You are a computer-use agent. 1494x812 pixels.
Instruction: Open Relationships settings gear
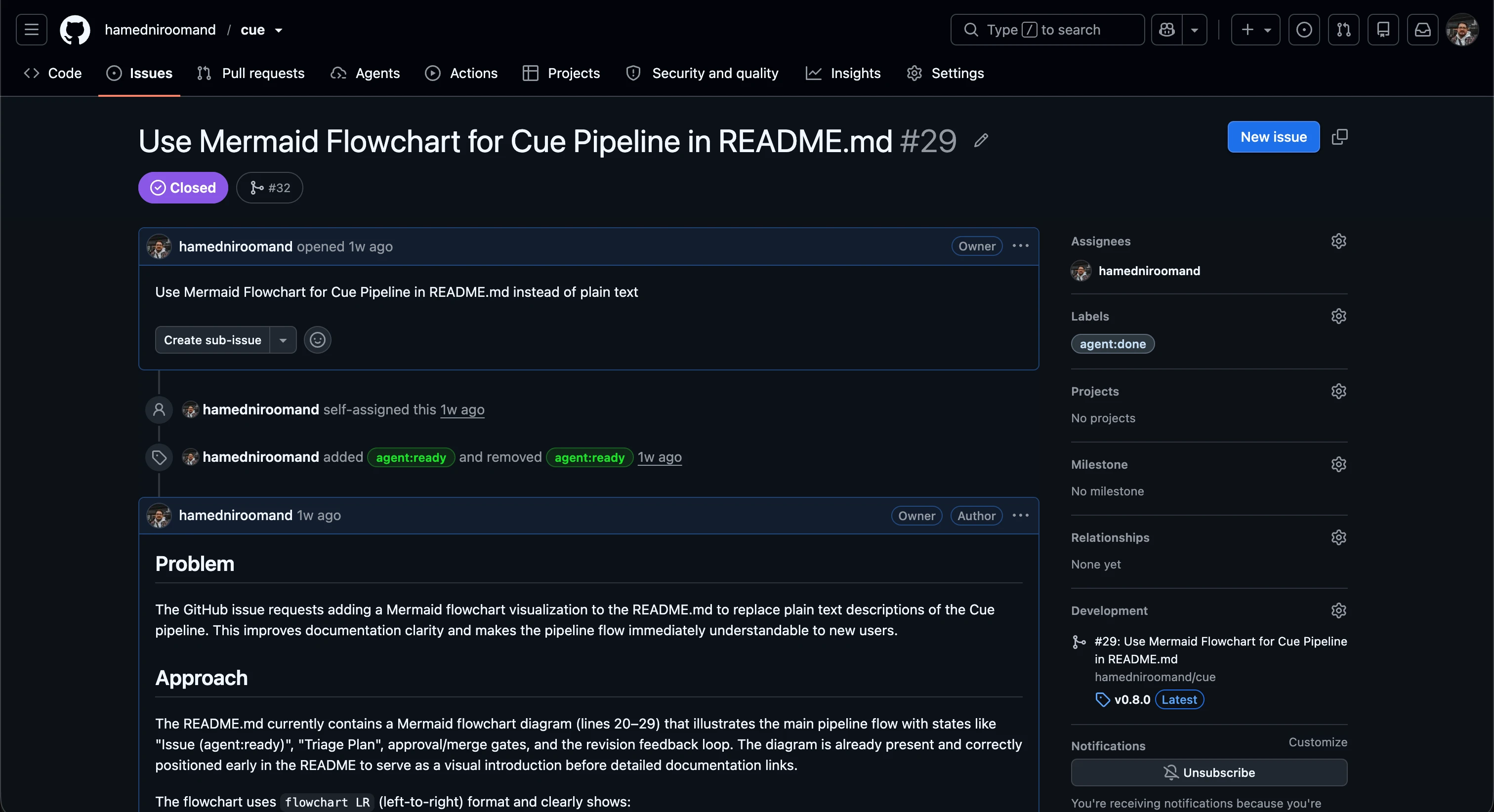click(x=1338, y=537)
